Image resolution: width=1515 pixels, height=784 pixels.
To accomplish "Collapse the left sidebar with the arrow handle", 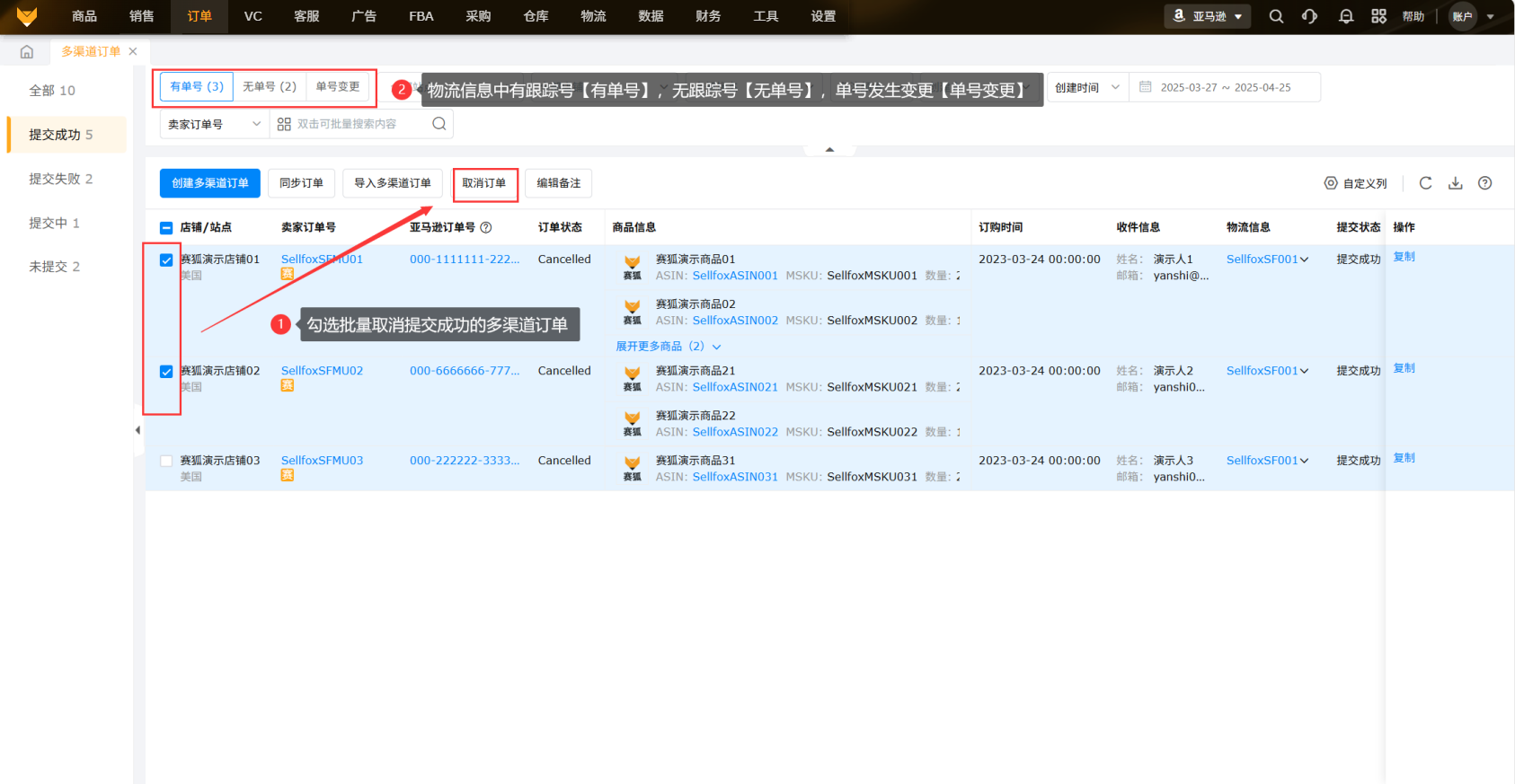I will (x=137, y=430).
